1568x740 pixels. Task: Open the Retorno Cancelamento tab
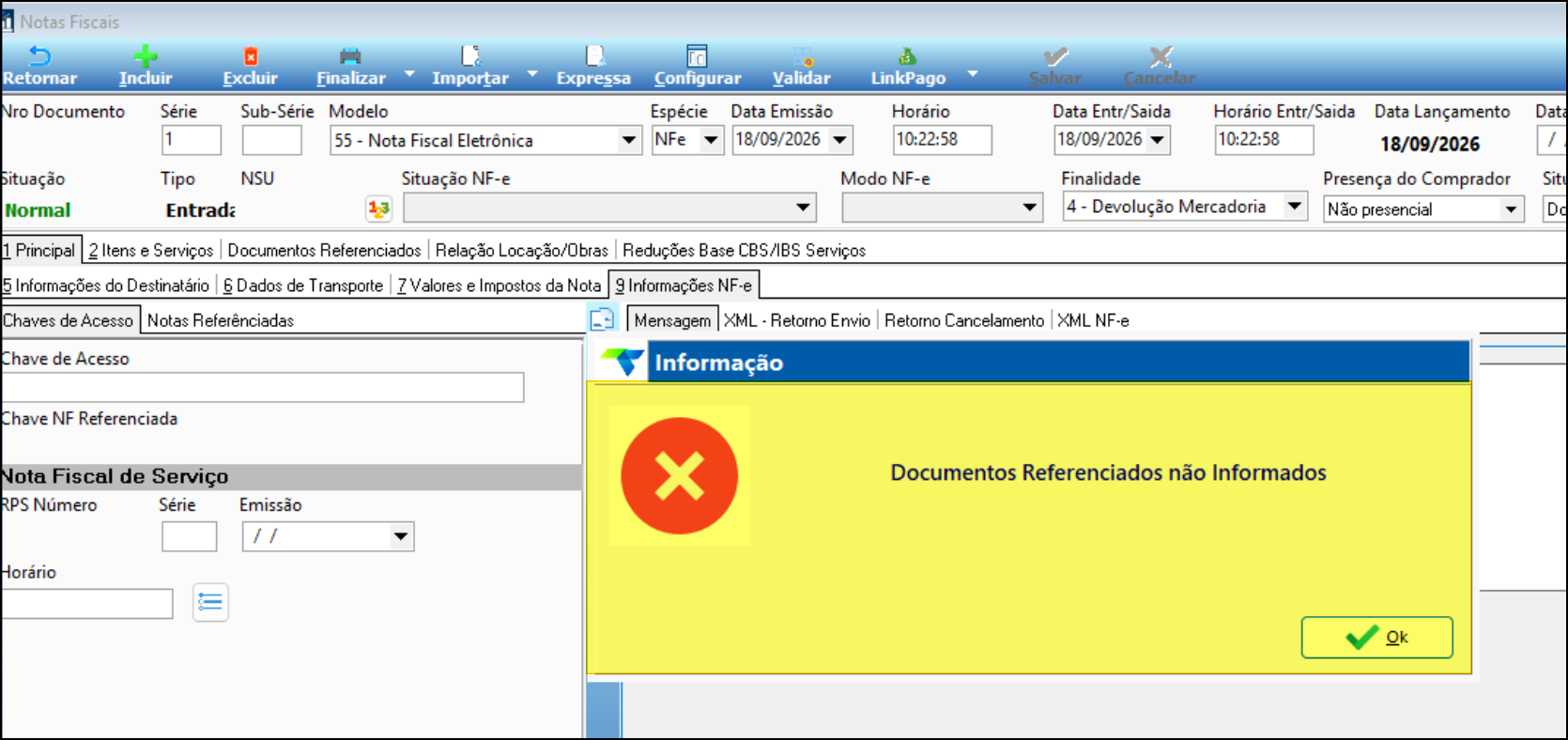964,320
